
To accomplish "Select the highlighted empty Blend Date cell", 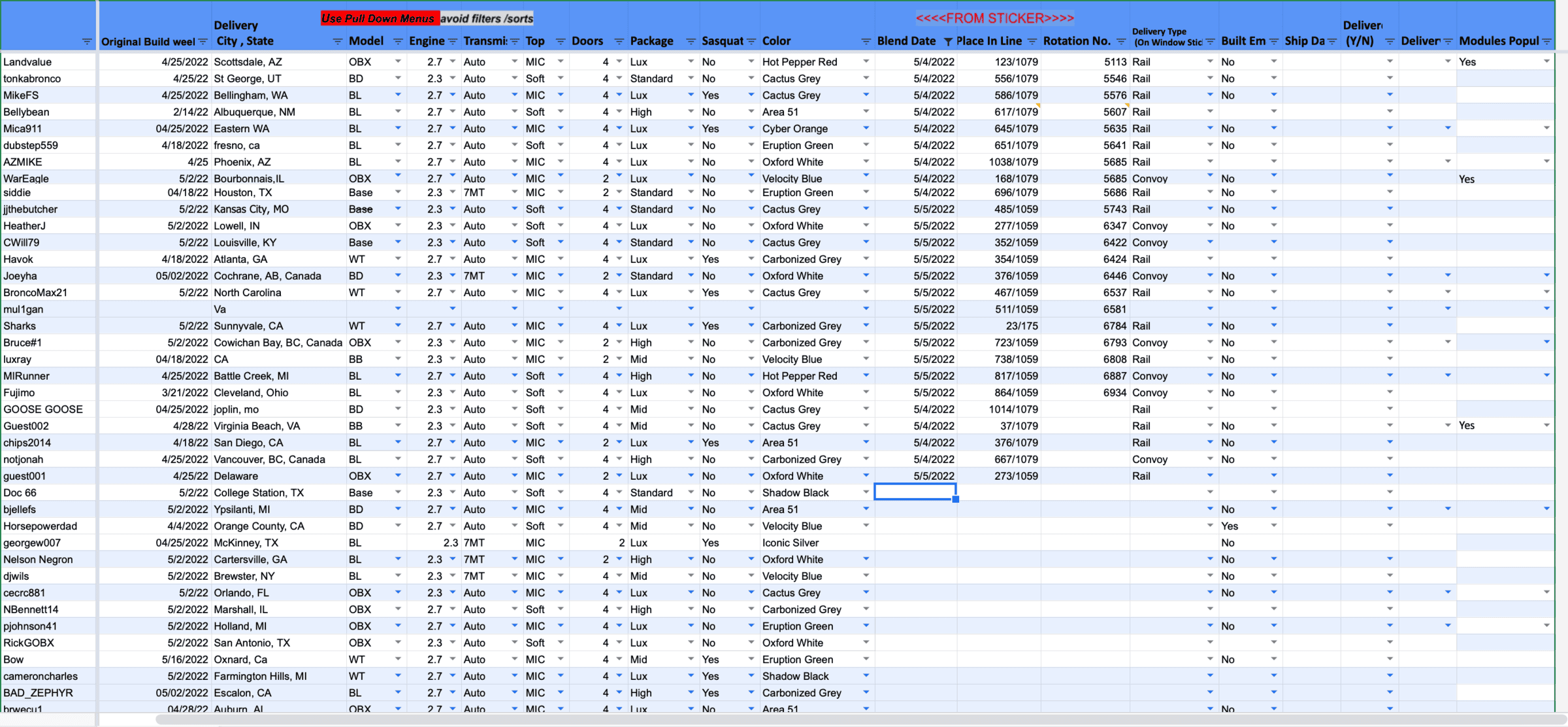I will pos(915,492).
